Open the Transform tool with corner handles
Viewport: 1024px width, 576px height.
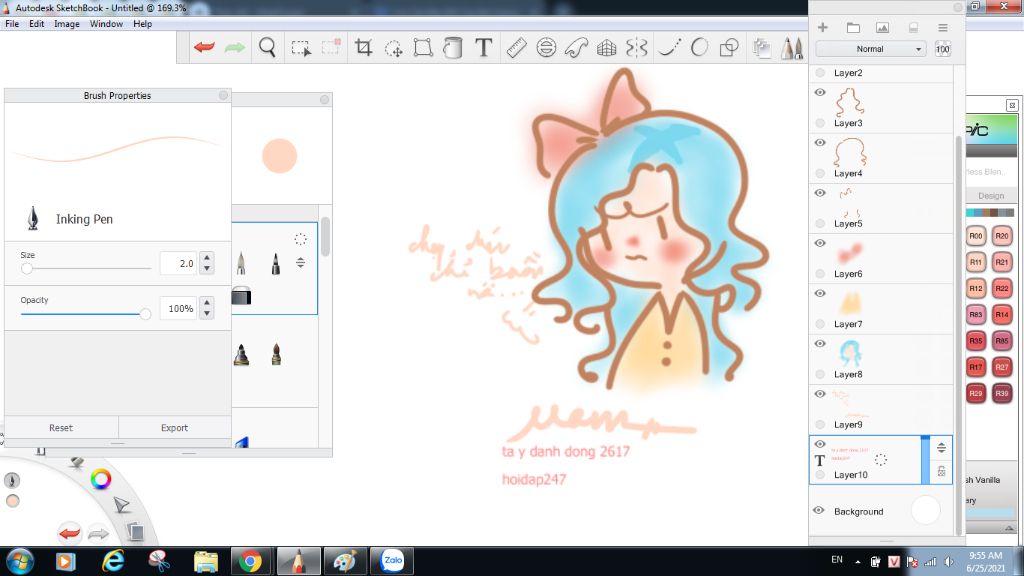pyautogui.click(x=423, y=47)
